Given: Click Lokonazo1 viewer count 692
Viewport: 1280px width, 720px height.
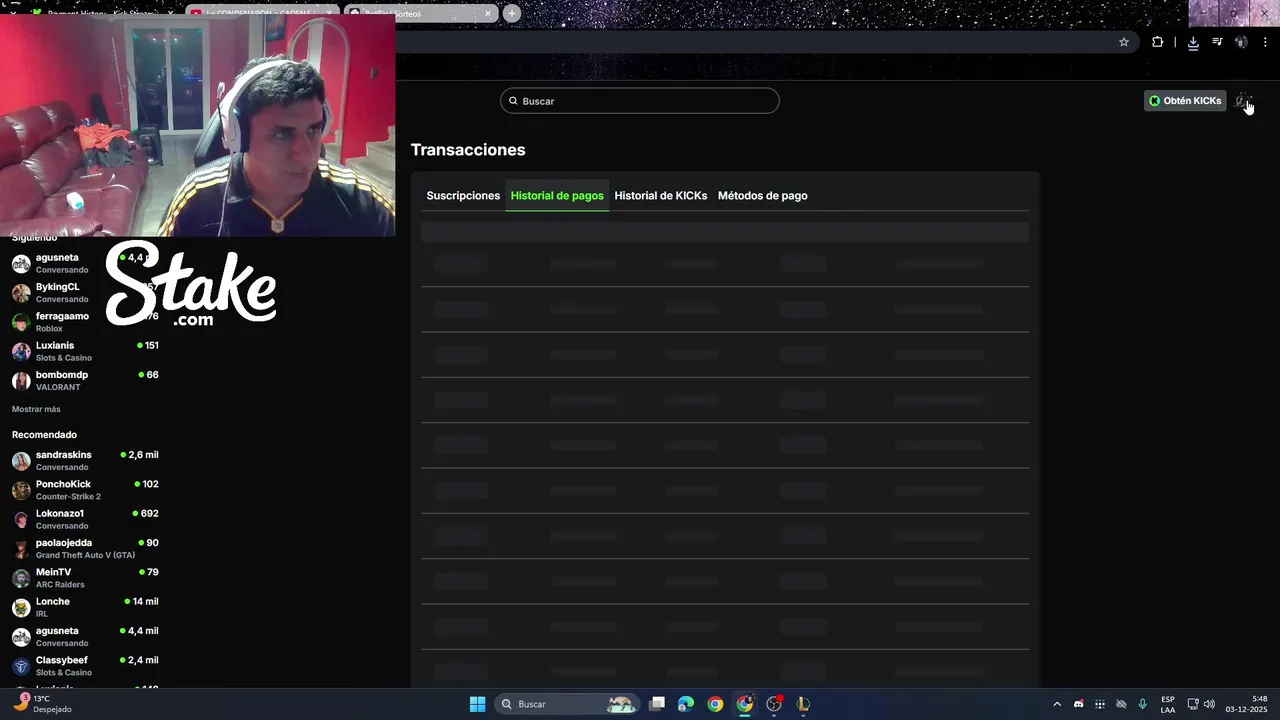Looking at the screenshot, I should pos(150,514).
